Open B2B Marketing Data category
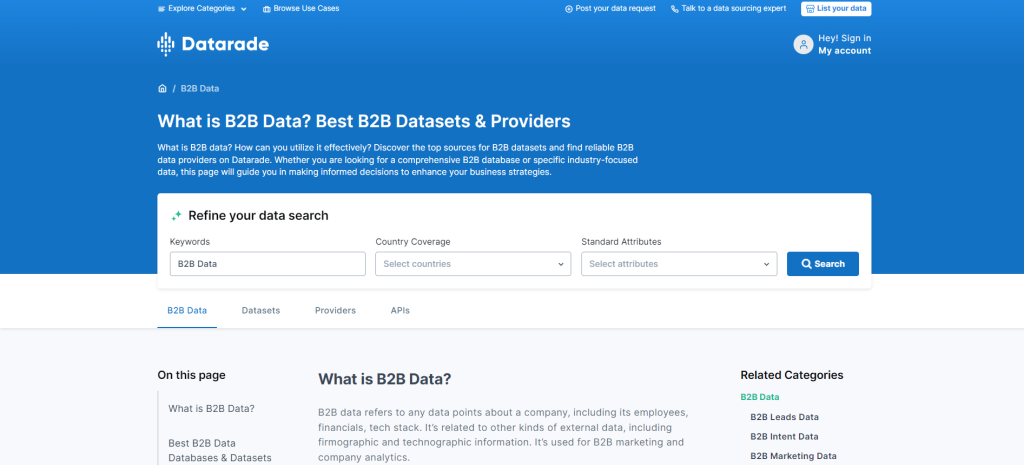1024x465 pixels. (793, 456)
